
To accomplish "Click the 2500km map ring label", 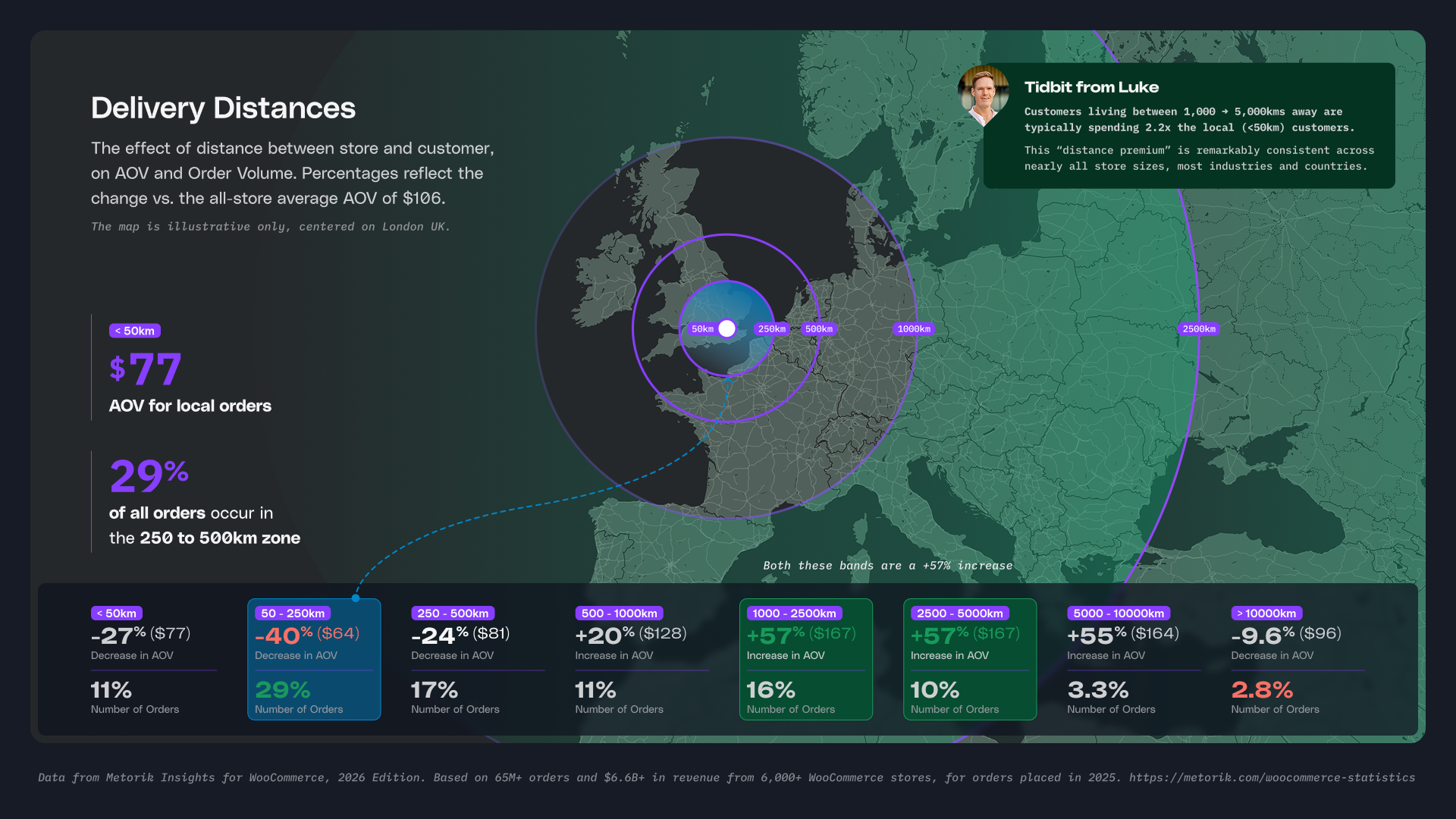I will (1199, 329).
